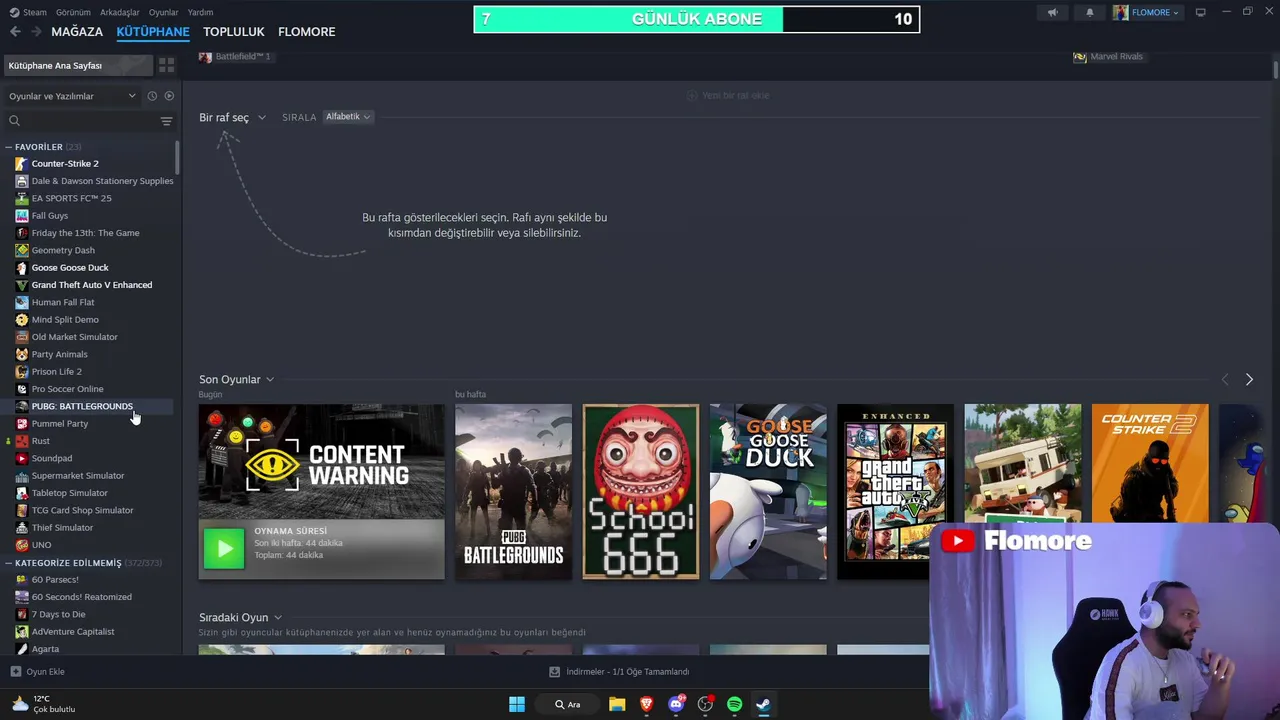
Task: Open TOPLULUK tab
Action: (x=234, y=32)
